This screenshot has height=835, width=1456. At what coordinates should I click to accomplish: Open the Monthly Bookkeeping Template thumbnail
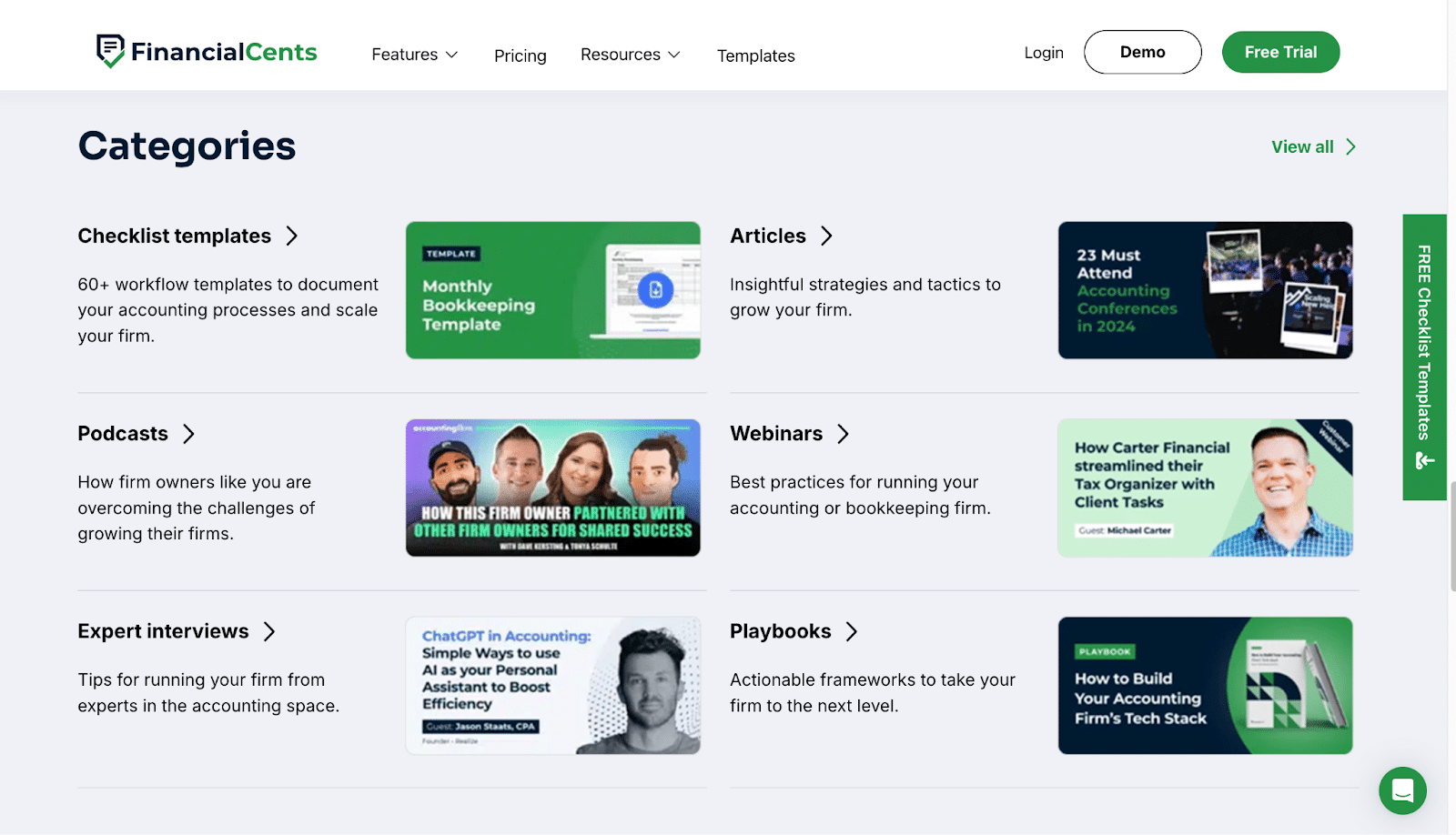(x=552, y=290)
